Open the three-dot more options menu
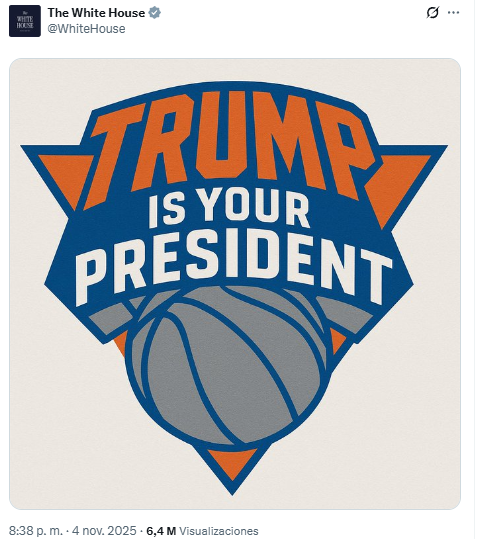 pyautogui.click(x=453, y=12)
